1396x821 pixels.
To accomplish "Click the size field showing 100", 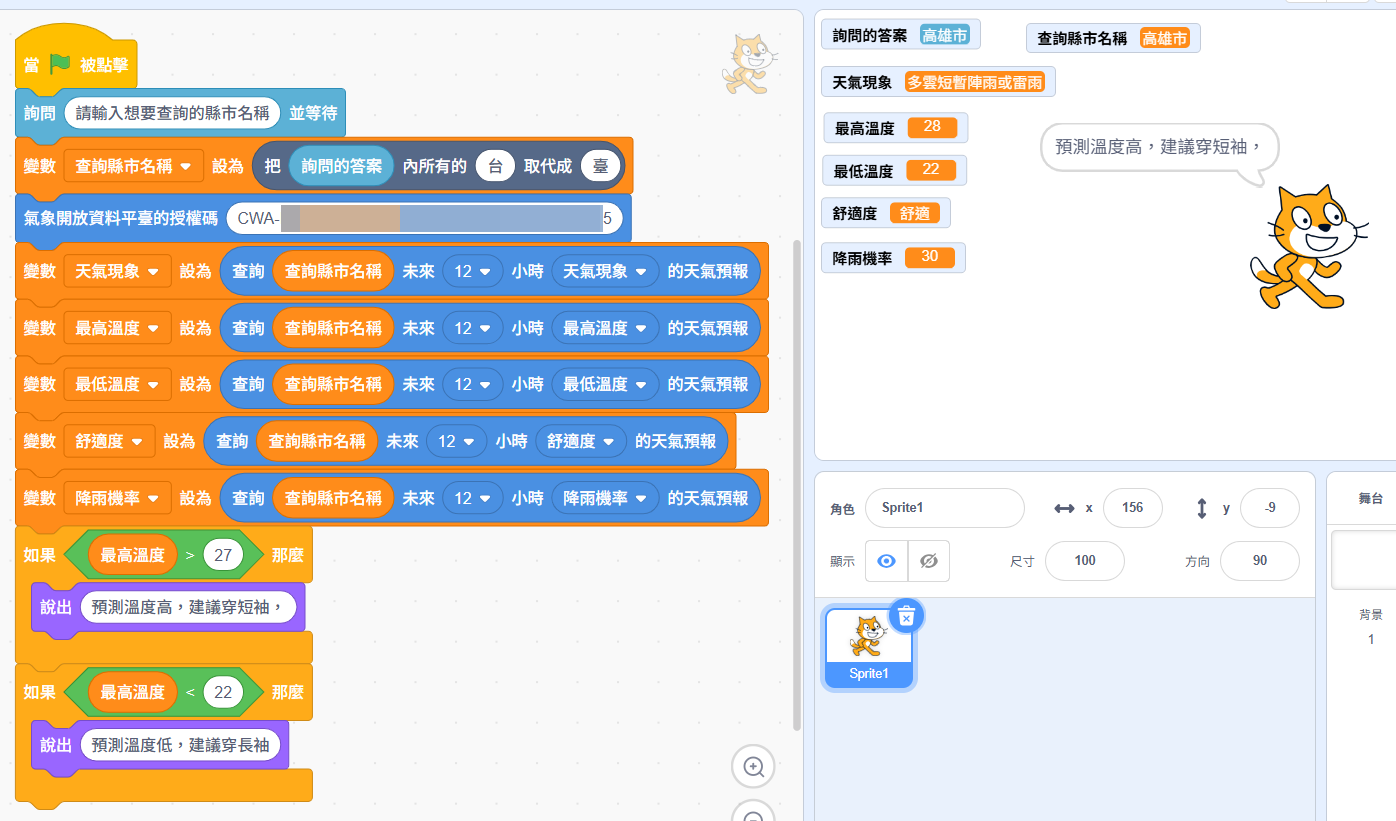I will click(1084, 561).
